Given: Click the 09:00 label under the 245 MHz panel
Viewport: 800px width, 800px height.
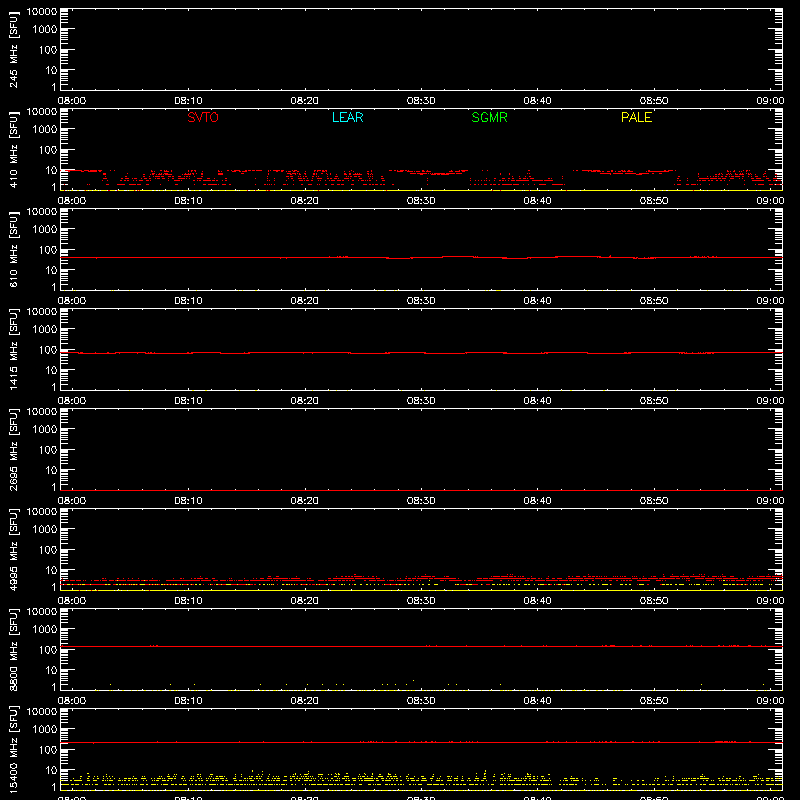Looking at the screenshot, I should 770,101.
